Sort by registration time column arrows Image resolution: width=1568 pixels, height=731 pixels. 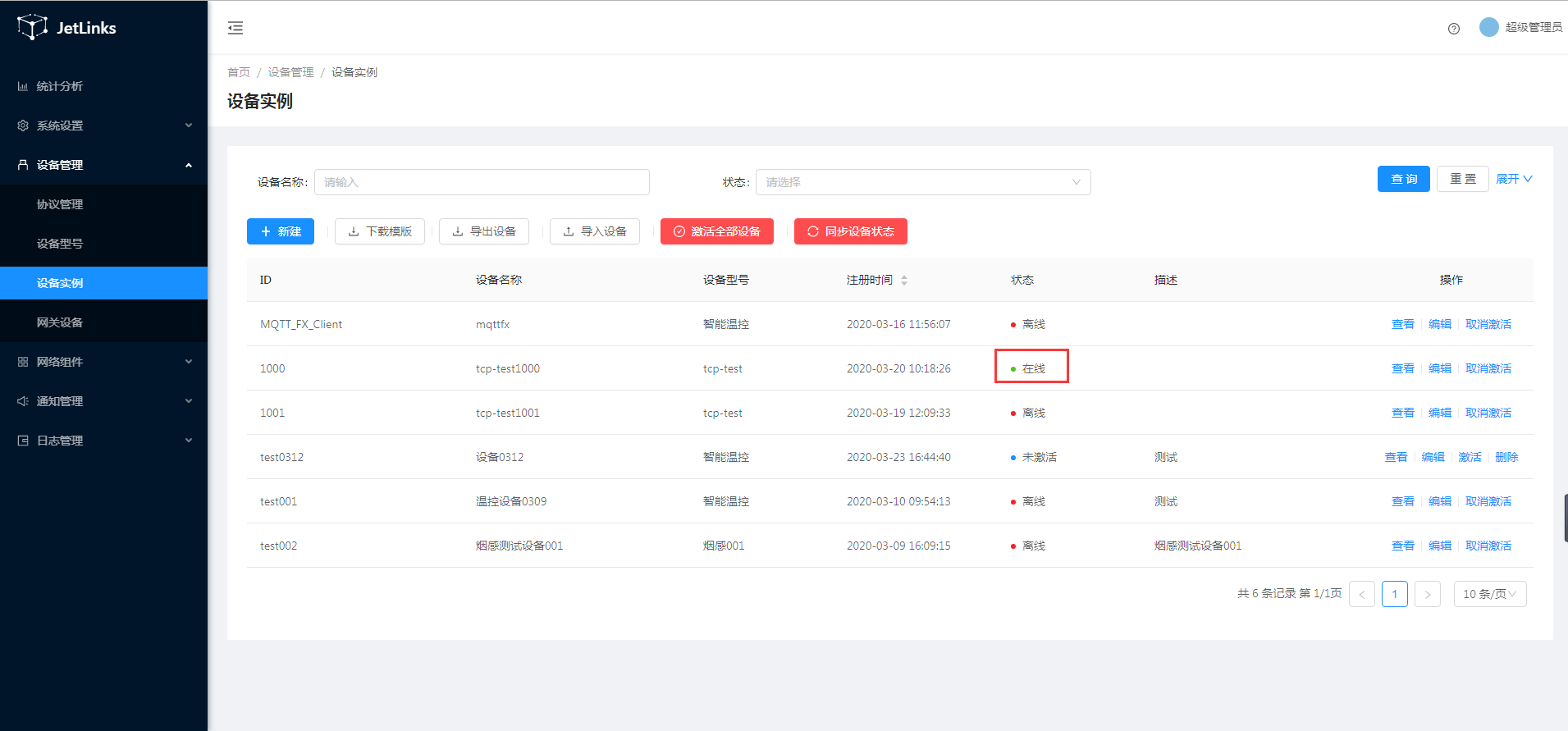[903, 281]
